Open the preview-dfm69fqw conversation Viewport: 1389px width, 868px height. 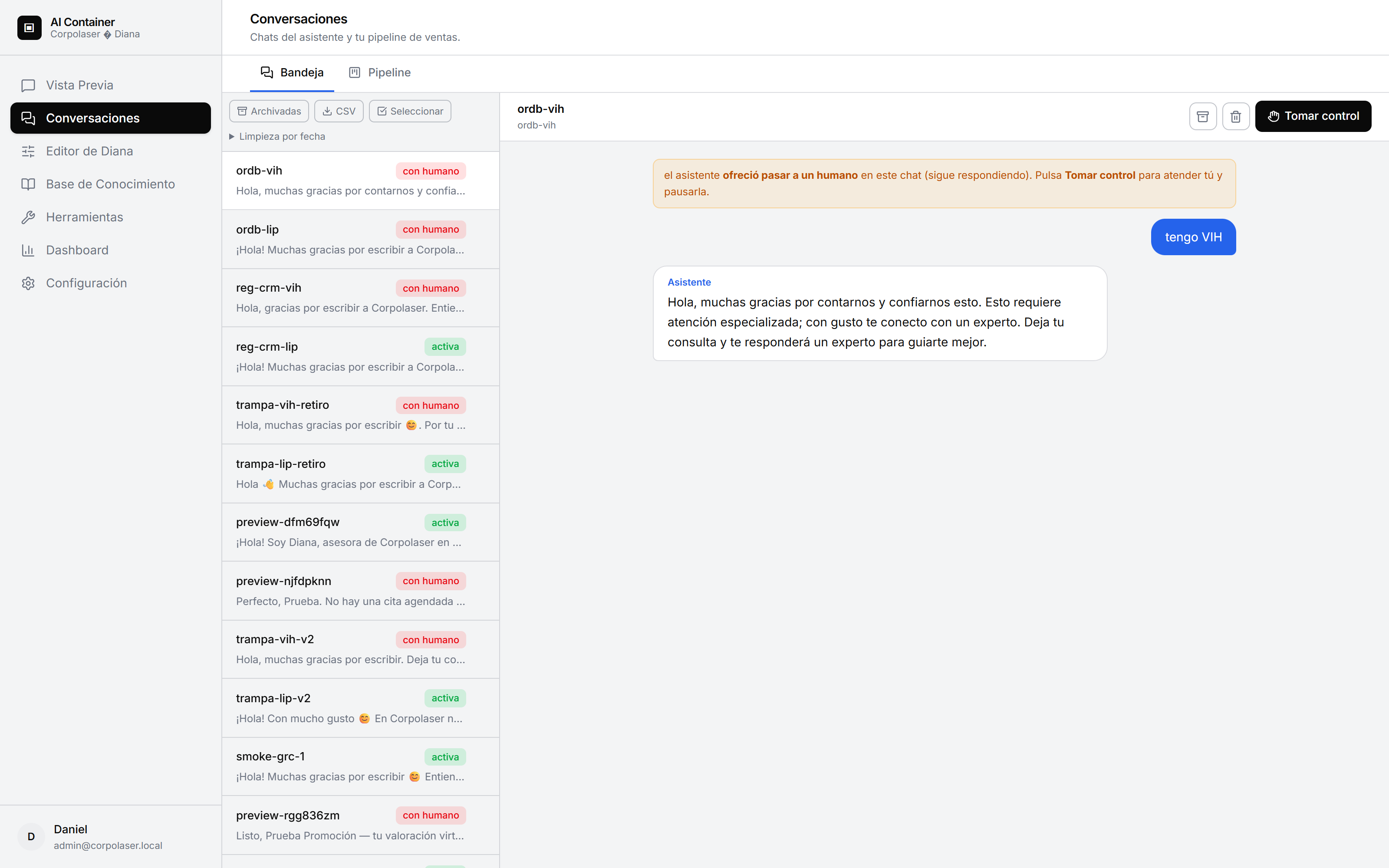point(360,532)
